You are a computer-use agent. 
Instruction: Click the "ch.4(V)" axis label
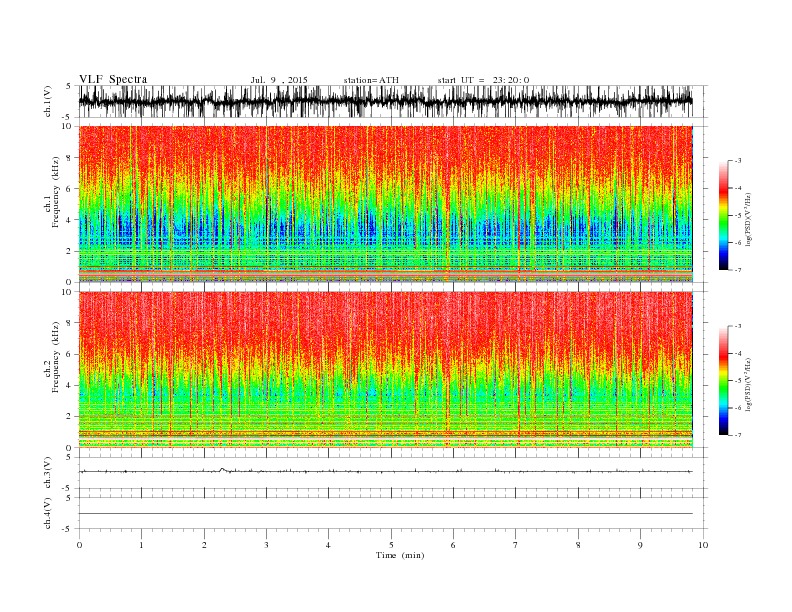point(48,513)
